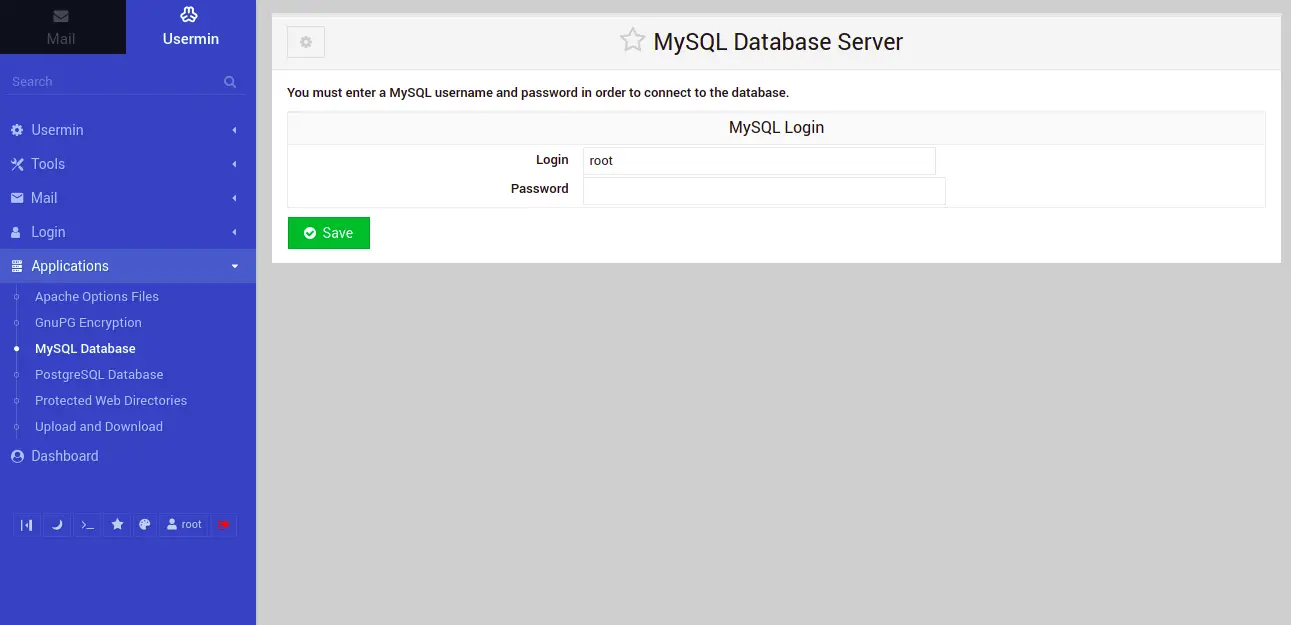The height and width of the screenshot is (625, 1291).
Task: Open GnuPG Encryption module
Action: coord(88,323)
